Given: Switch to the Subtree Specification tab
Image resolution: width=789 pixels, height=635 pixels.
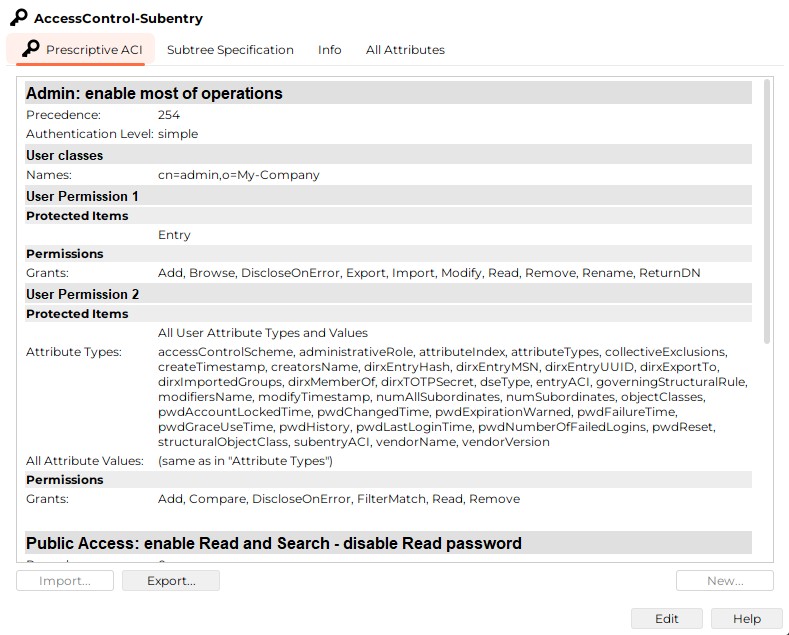Looking at the screenshot, I should pos(230,50).
